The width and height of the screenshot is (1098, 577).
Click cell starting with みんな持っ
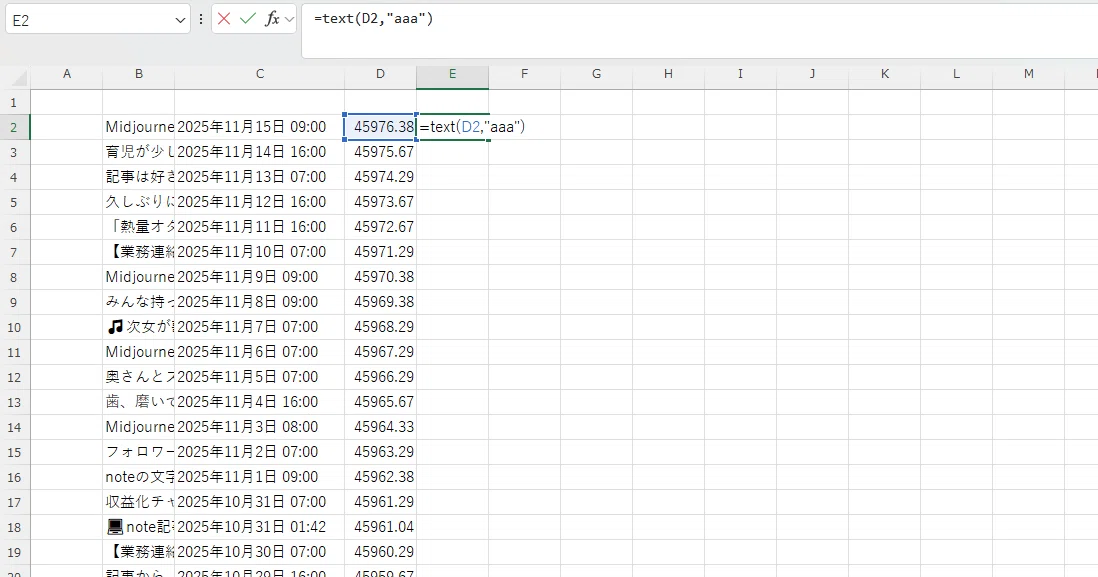point(139,302)
